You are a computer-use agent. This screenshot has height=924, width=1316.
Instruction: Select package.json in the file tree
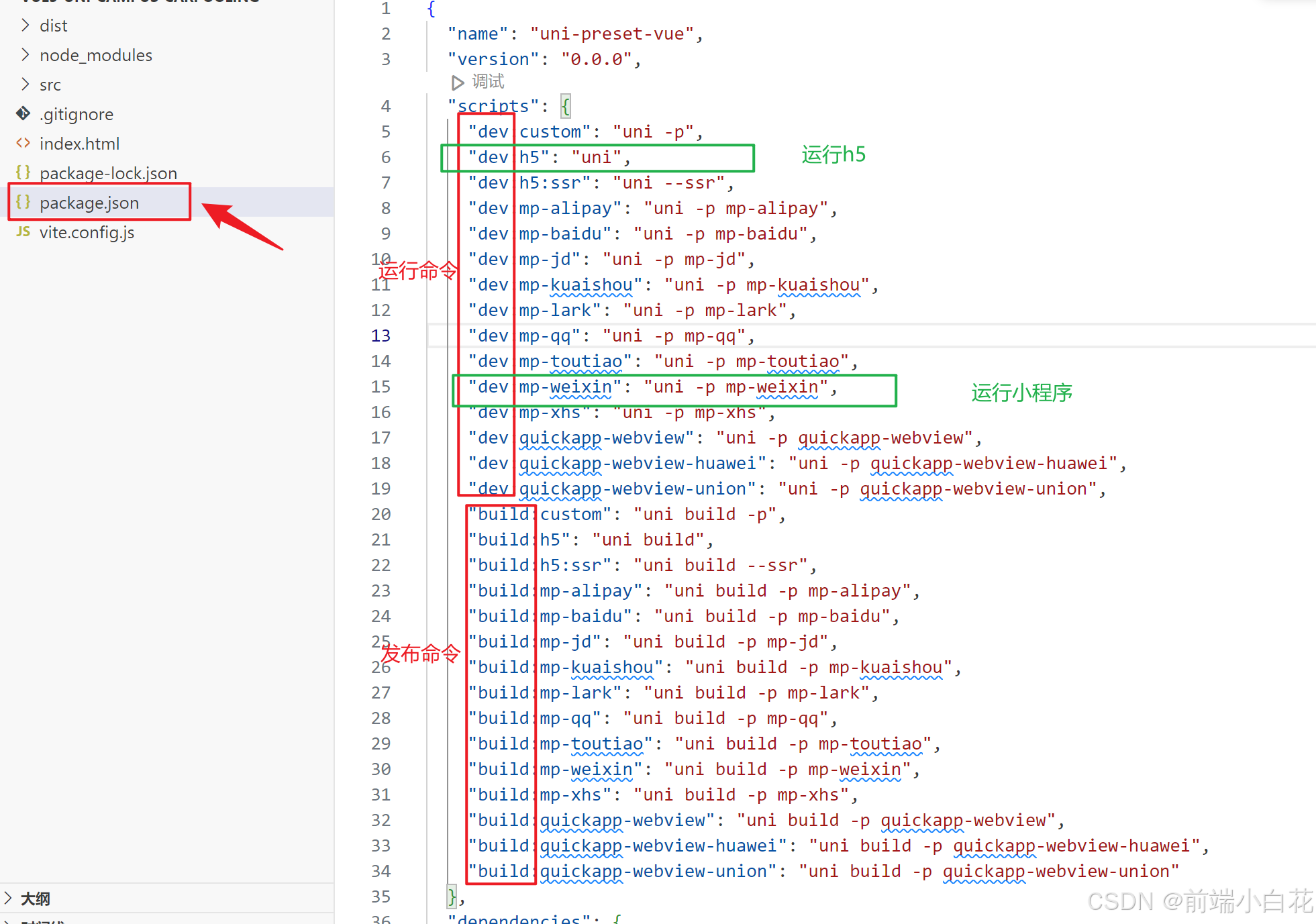(89, 203)
